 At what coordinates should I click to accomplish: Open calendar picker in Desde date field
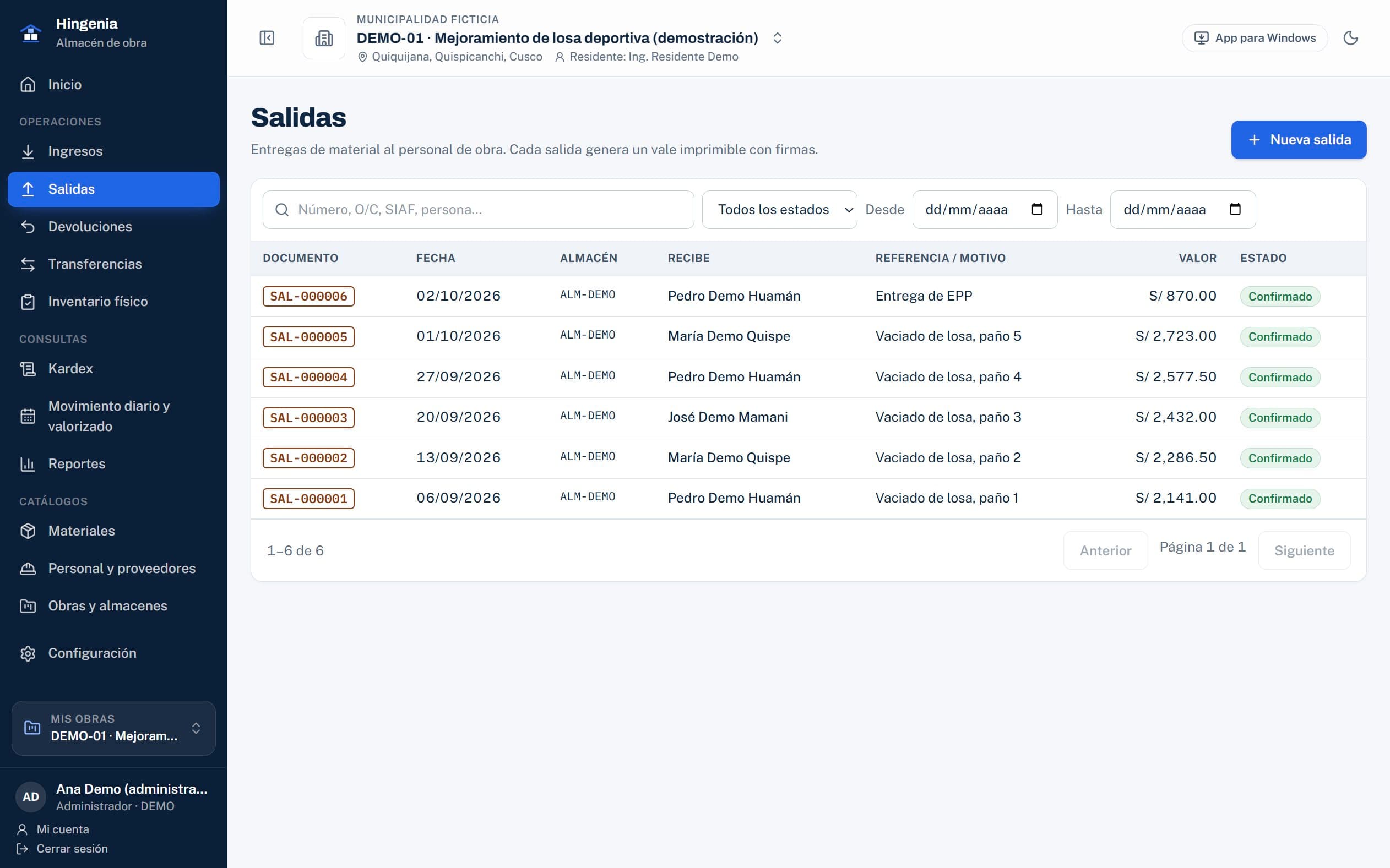tap(1037, 209)
